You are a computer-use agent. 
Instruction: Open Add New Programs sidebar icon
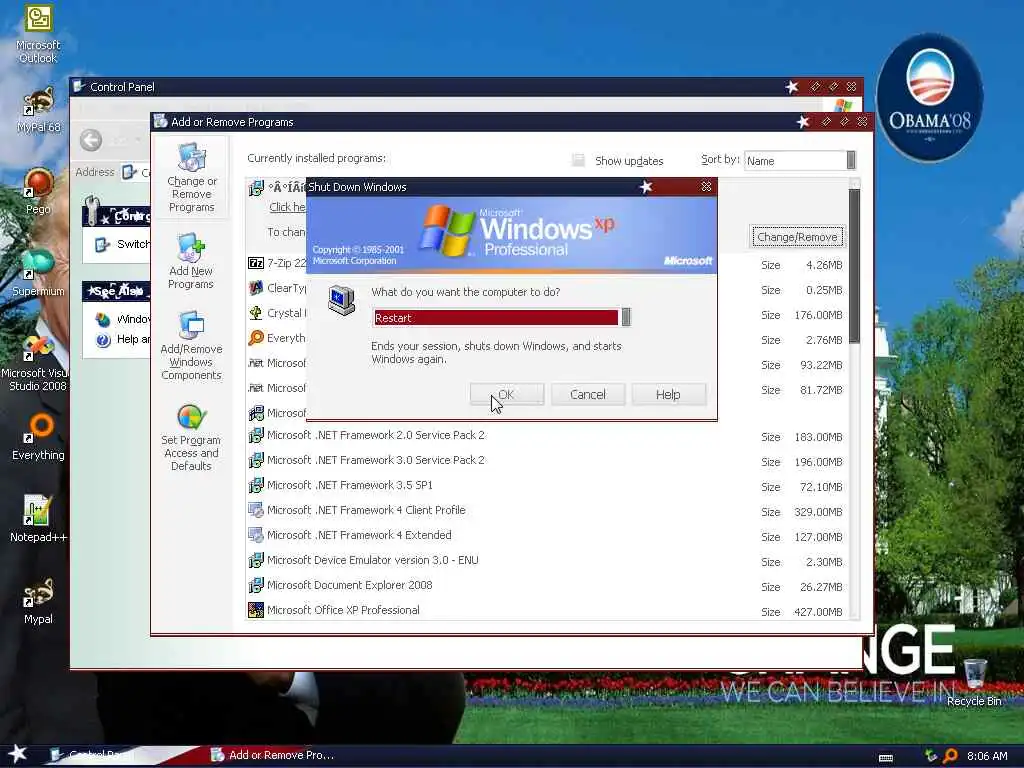click(x=191, y=261)
